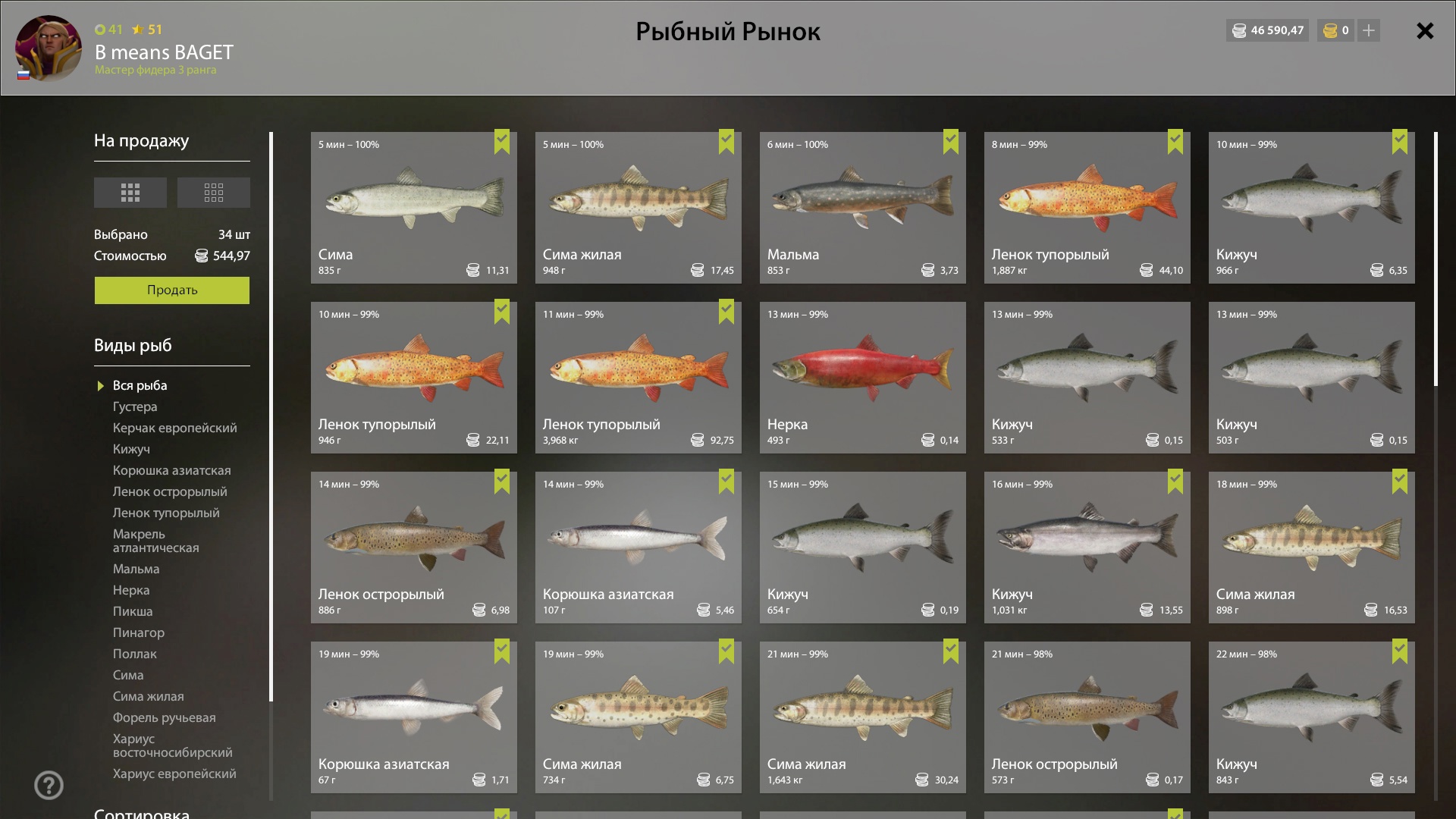1456x819 pixels.
Task: Select the Вся рыба filter arrow
Action: [x=101, y=386]
